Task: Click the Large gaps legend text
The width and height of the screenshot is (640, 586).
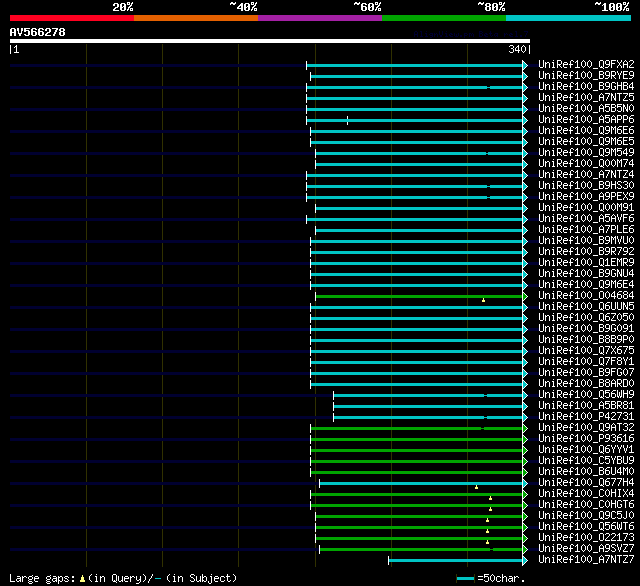Action: pyautogui.click(x=123, y=578)
